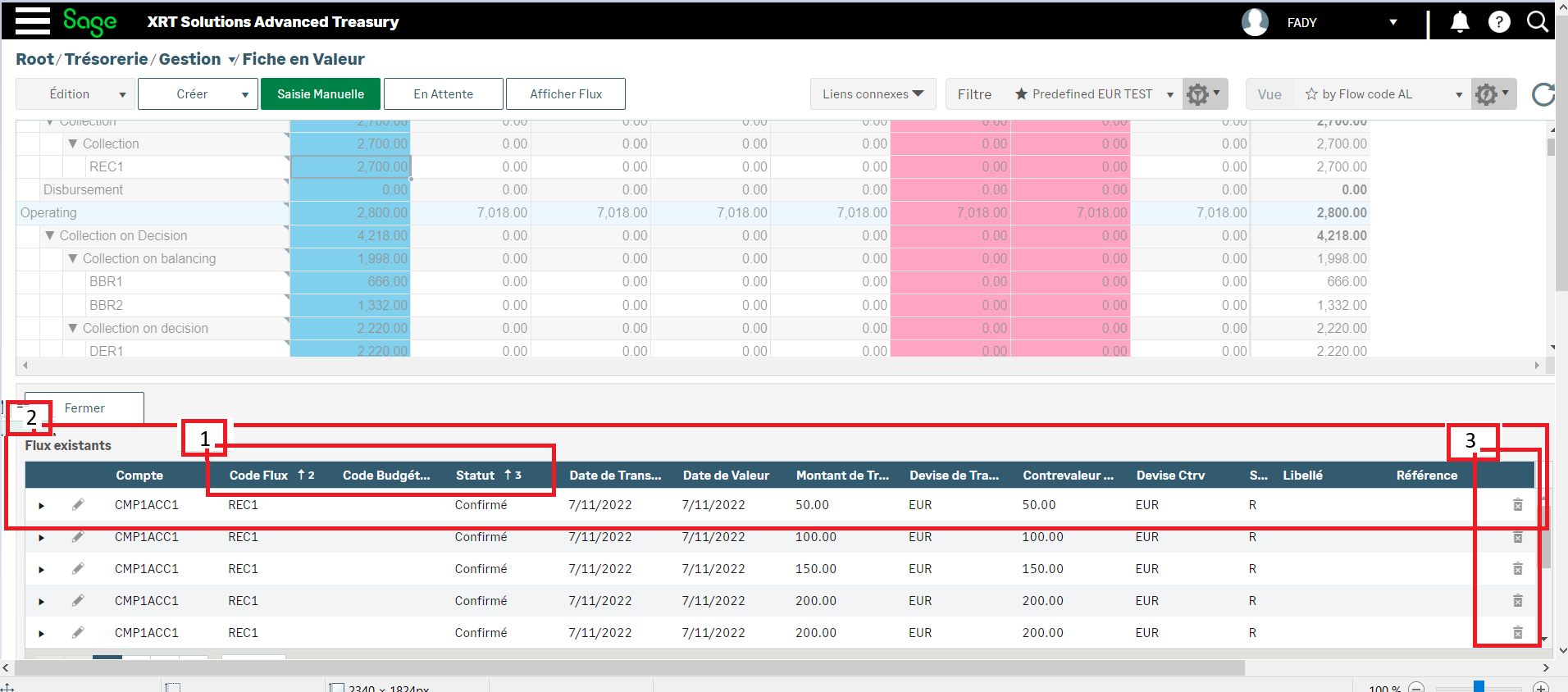Delete the 50.00 flow row via trash

pyautogui.click(x=1518, y=505)
